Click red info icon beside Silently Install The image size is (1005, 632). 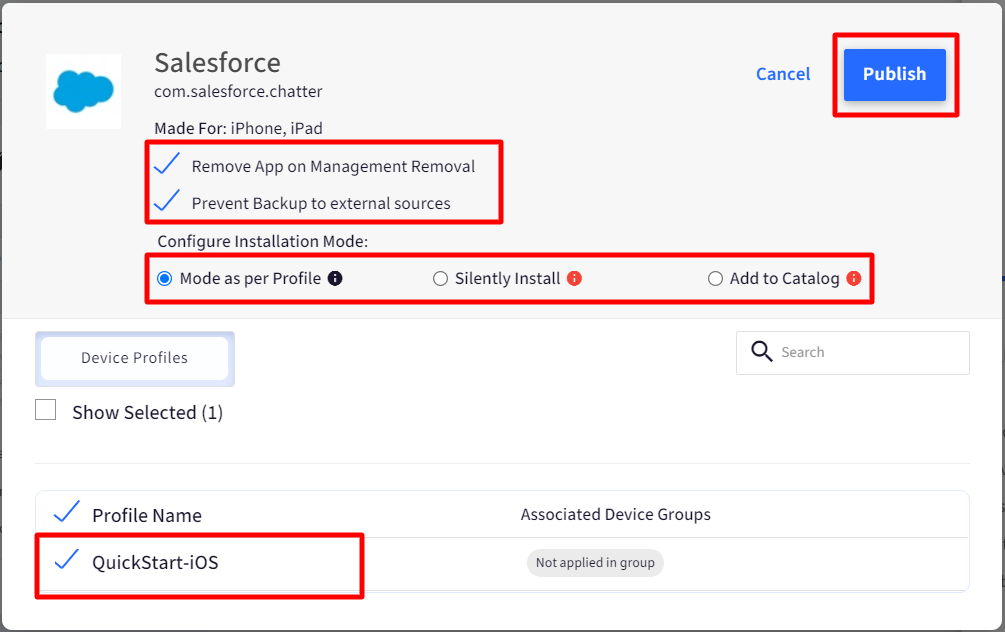tap(574, 279)
